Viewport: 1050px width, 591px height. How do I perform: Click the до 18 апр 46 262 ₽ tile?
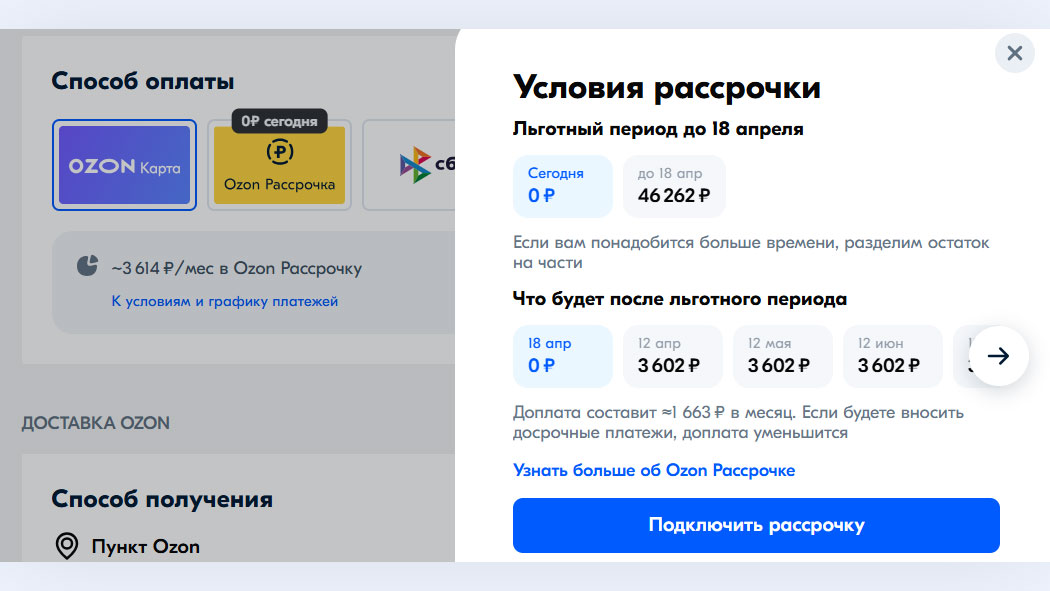[x=674, y=185]
